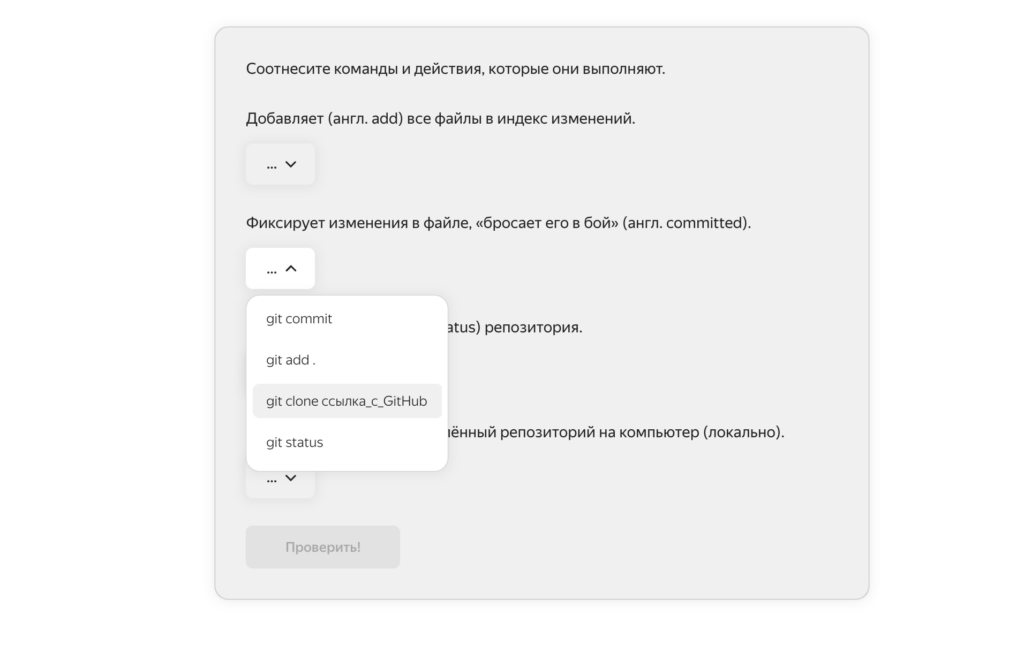
Task: Click the up arrow icon on the open dropdown
Action: click(x=292, y=267)
